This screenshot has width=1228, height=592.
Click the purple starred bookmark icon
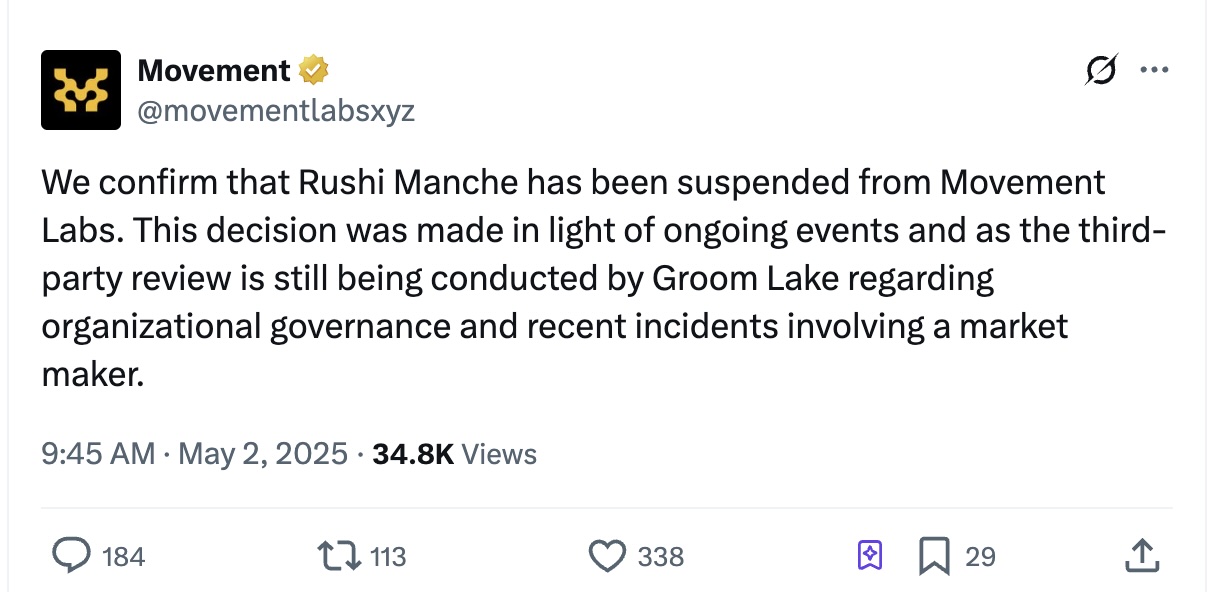pyautogui.click(x=870, y=555)
